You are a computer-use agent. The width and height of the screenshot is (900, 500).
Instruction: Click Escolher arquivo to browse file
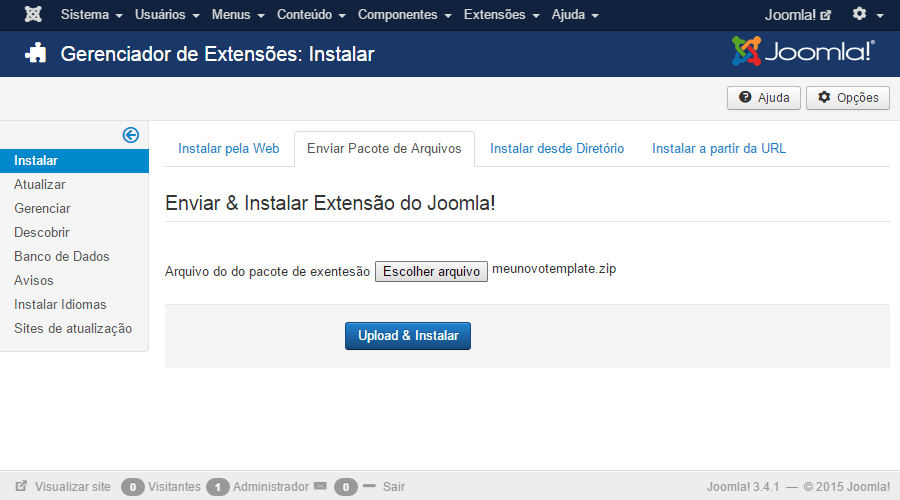click(x=431, y=272)
